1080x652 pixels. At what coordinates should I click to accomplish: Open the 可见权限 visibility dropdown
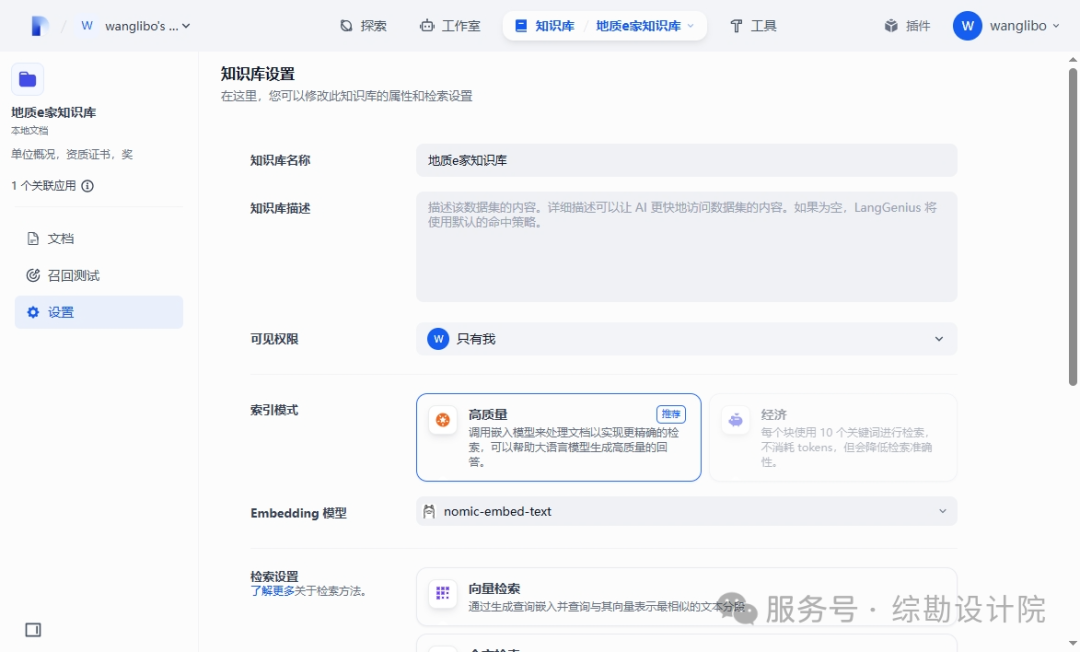[686, 339]
